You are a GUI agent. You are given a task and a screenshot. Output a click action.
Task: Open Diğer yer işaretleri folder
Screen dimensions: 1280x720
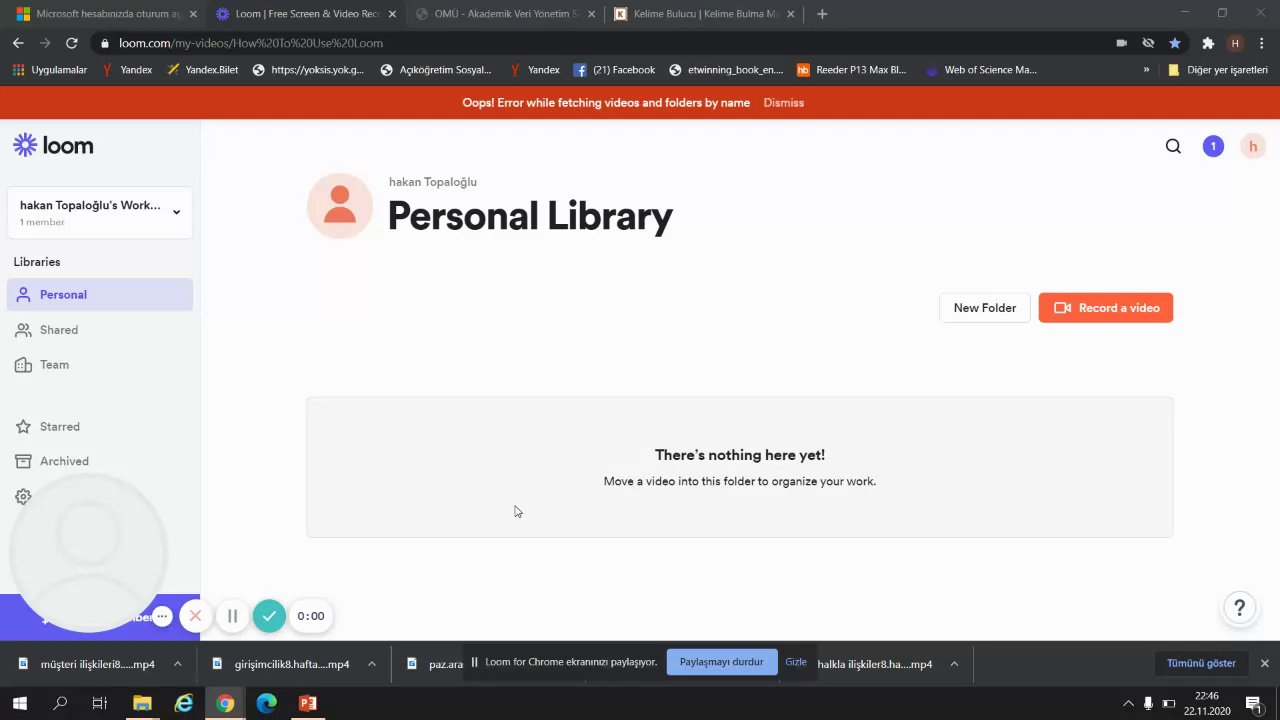tap(1218, 70)
